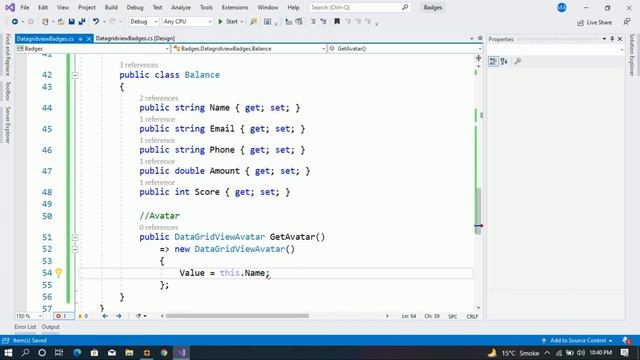Image resolution: width=640 pixels, height=360 pixels.
Task: Click the Property Pages wrench icon
Action: point(518,61)
